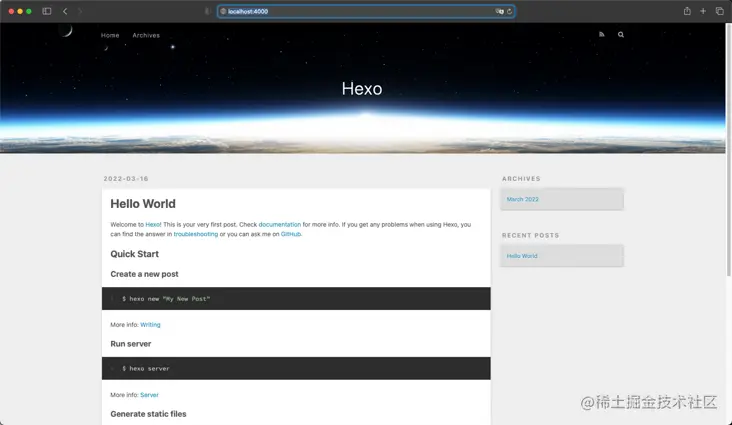Go back with the back arrow

point(65,11)
